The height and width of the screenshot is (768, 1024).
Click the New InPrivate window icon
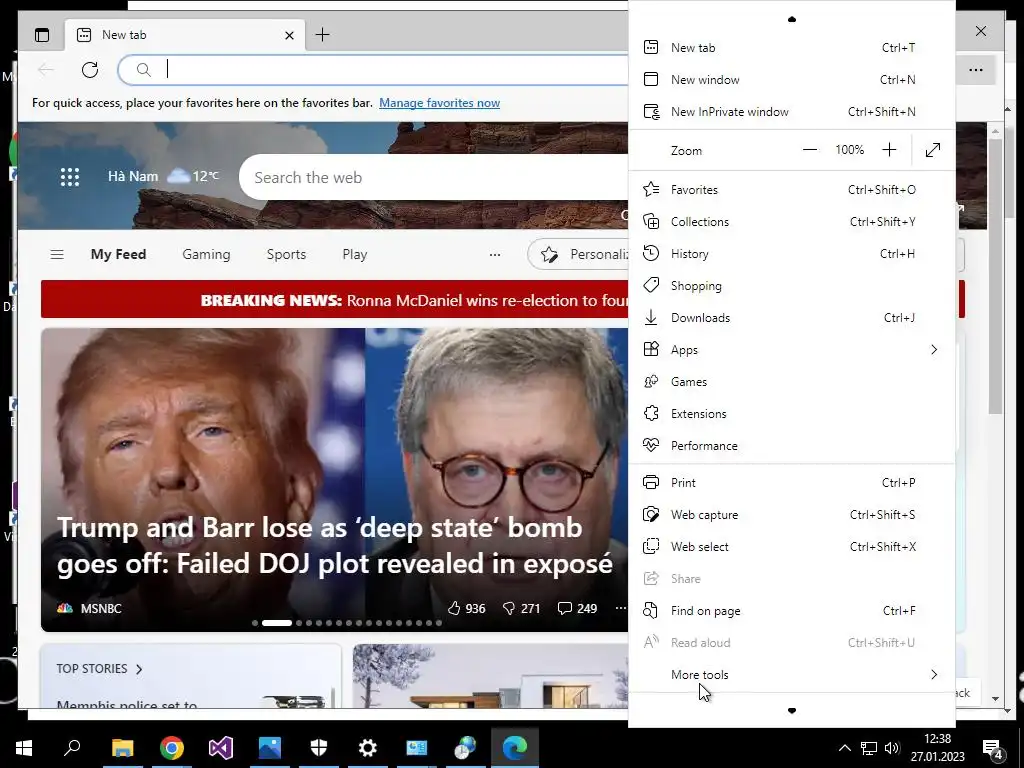pyautogui.click(x=651, y=111)
